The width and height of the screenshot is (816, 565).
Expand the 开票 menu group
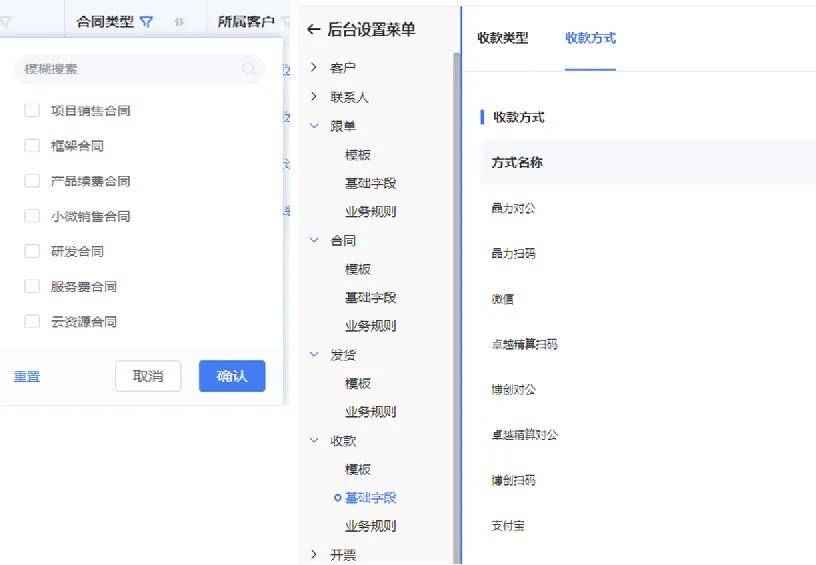click(314, 554)
